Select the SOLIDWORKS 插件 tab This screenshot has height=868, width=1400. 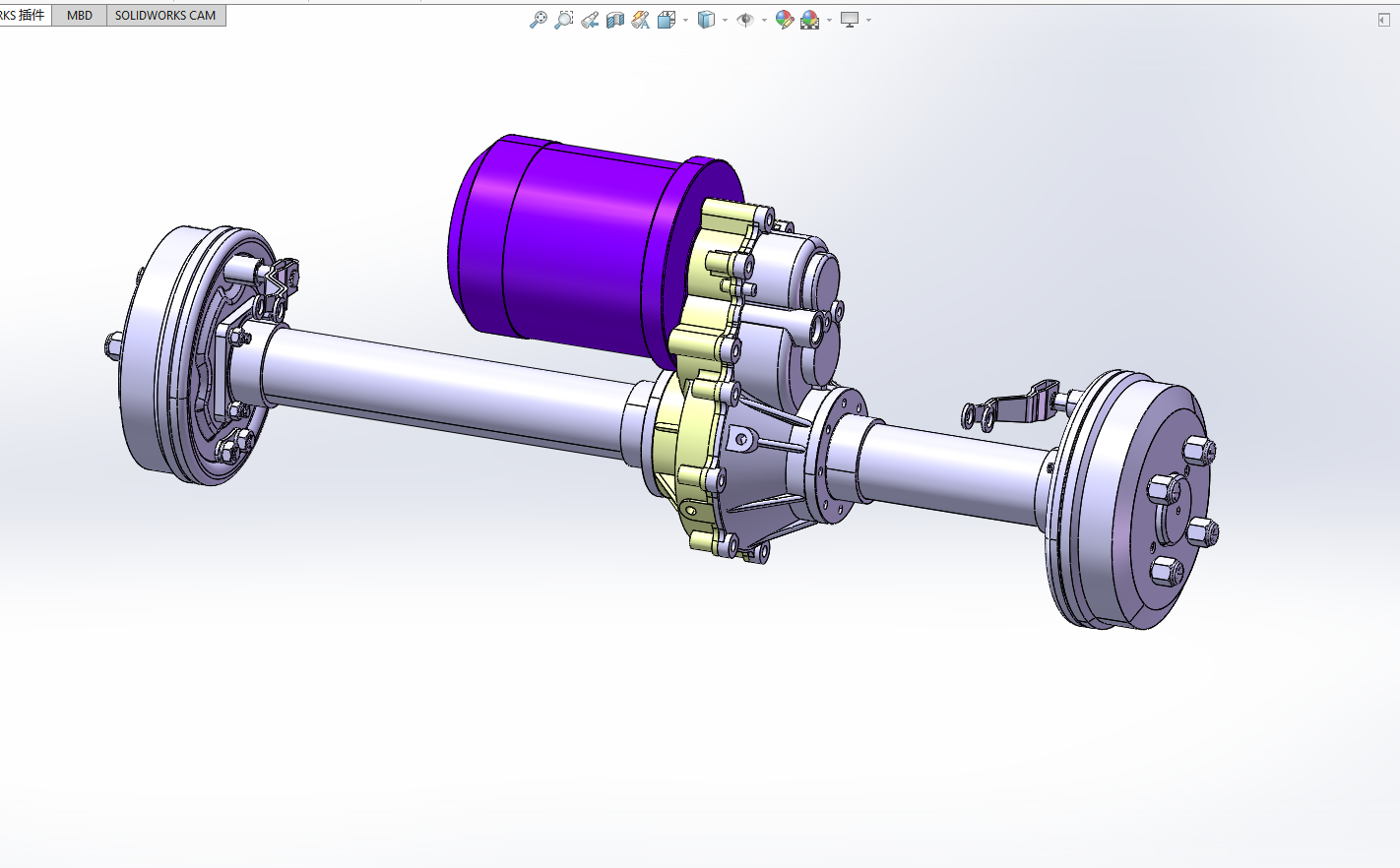(25, 16)
